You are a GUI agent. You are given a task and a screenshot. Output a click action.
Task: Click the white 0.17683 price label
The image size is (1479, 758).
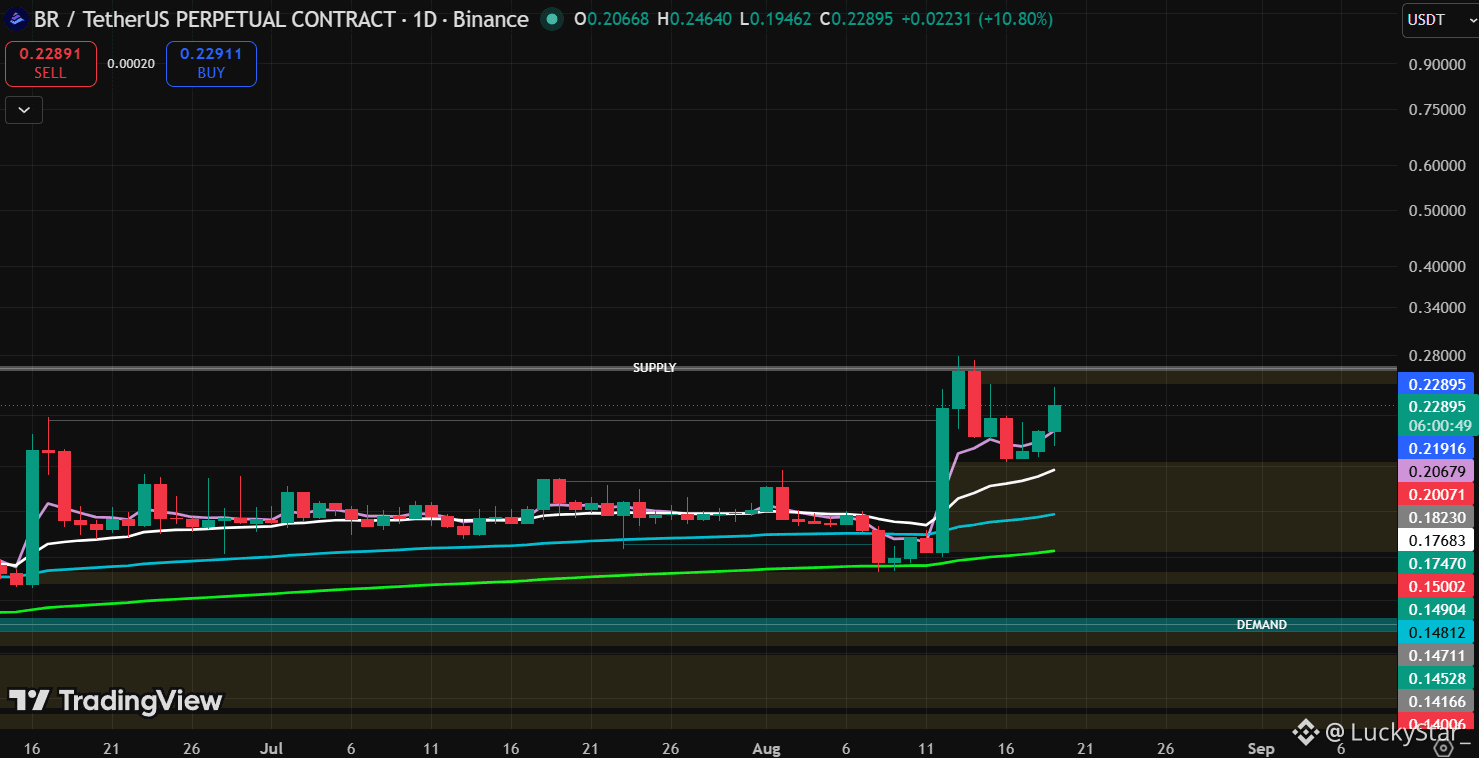pos(1437,541)
